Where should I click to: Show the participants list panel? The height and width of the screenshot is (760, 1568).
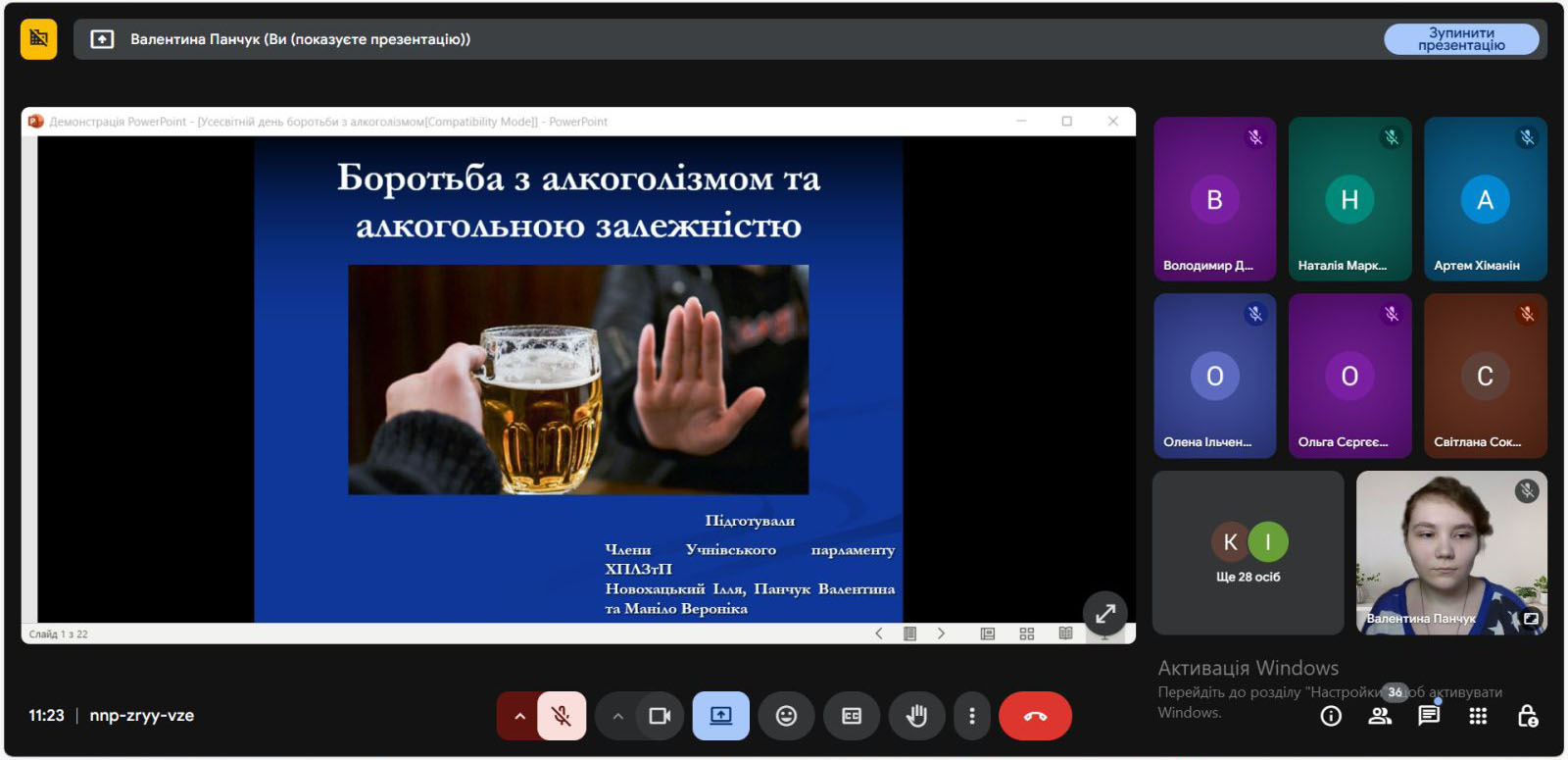[1380, 716]
